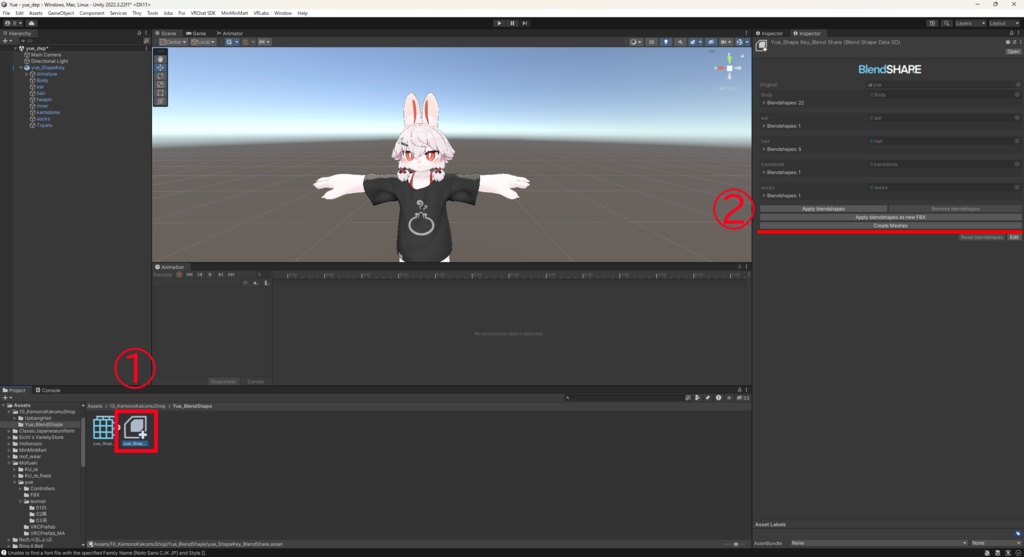Viewport: 1024px width, 557px height.
Task: Toggle scene lighting bulb
Action: tap(665, 42)
